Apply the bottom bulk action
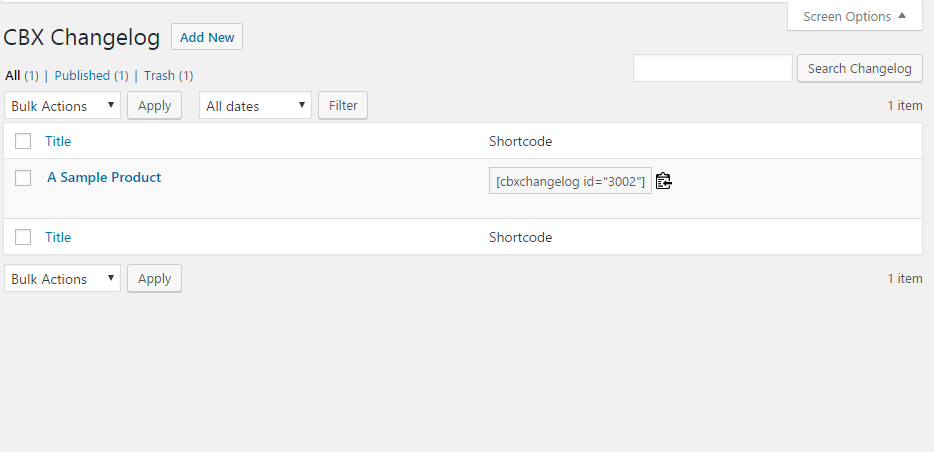 (154, 278)
